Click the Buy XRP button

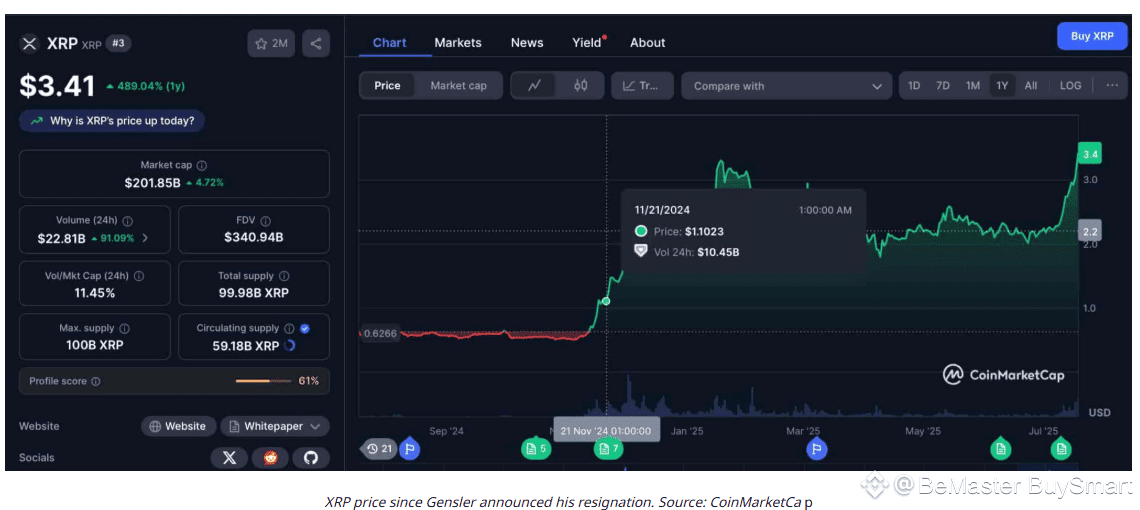[x=1091, y=36]
